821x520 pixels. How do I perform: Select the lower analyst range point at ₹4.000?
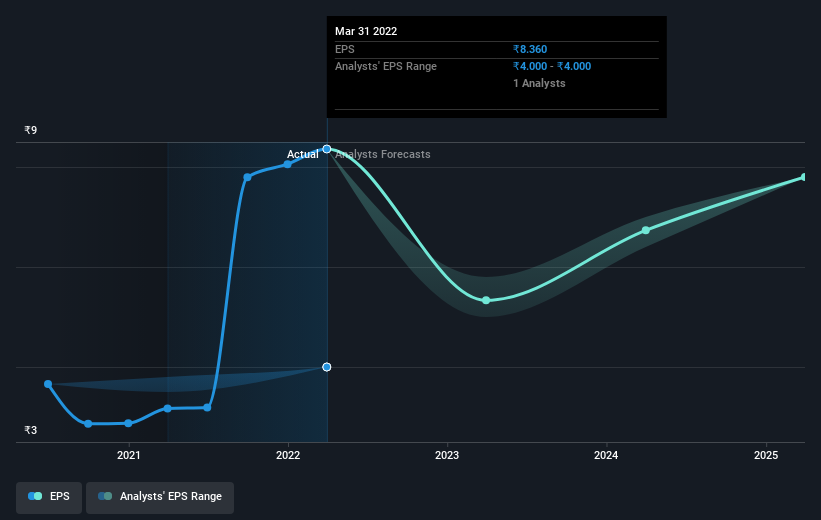pos(327,367)
